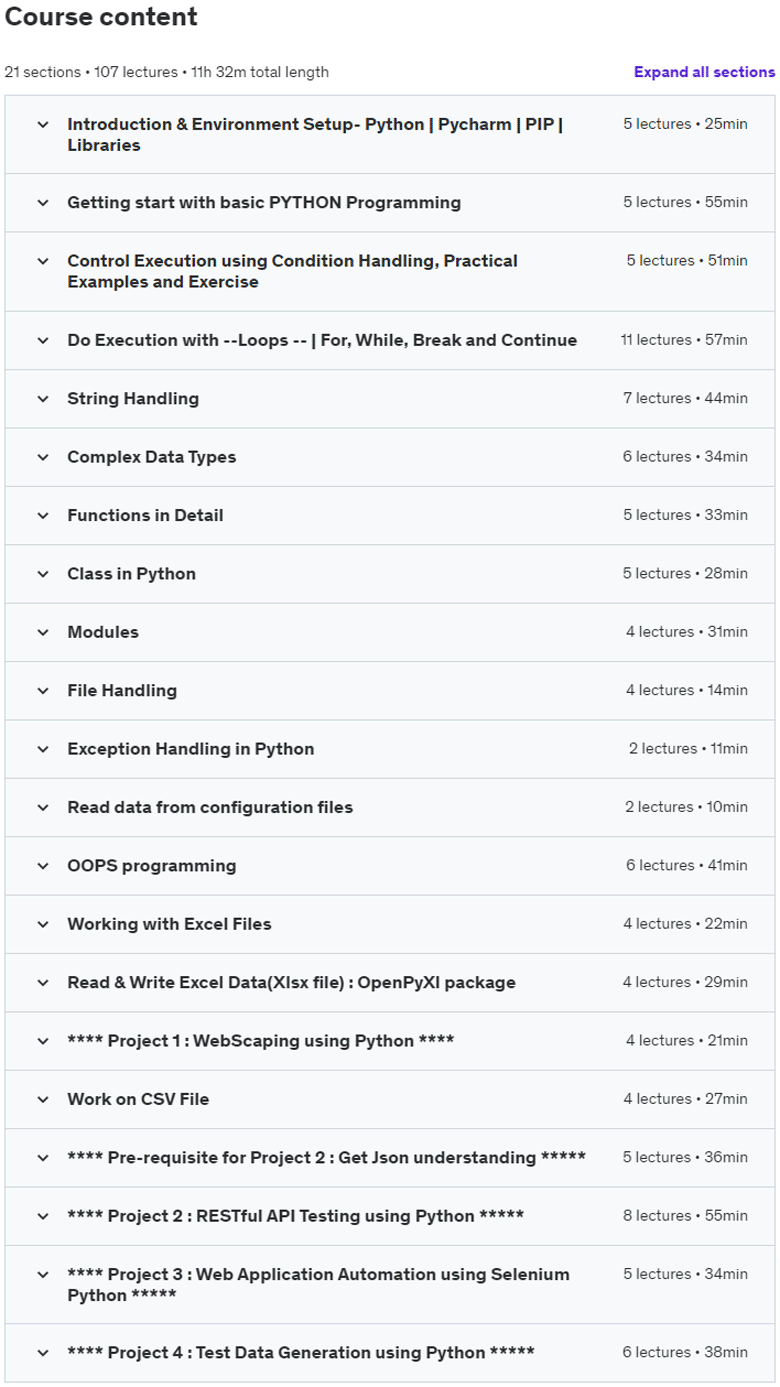Click the Modules section title
780x1387 pixels.
(x=103, y=632)
